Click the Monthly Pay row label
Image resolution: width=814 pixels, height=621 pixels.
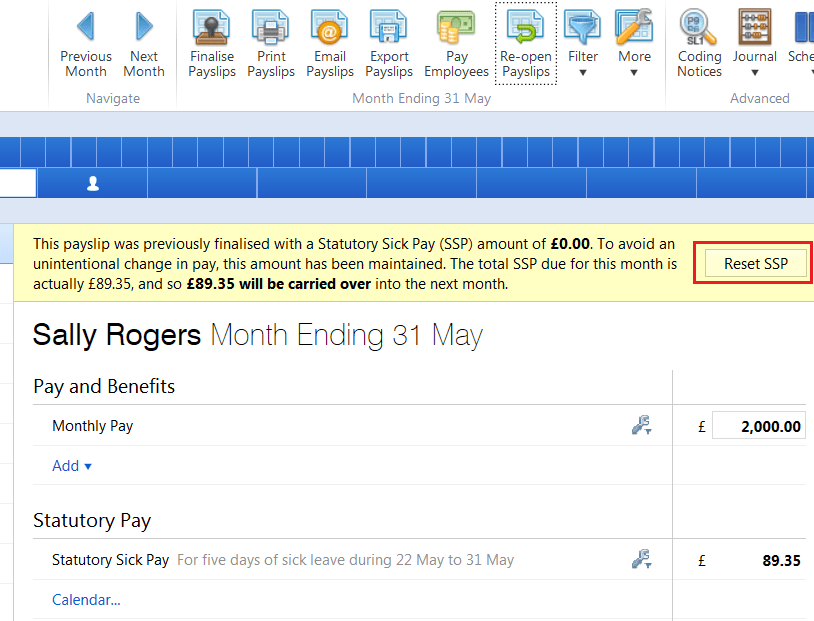click(x=92, y=426)
